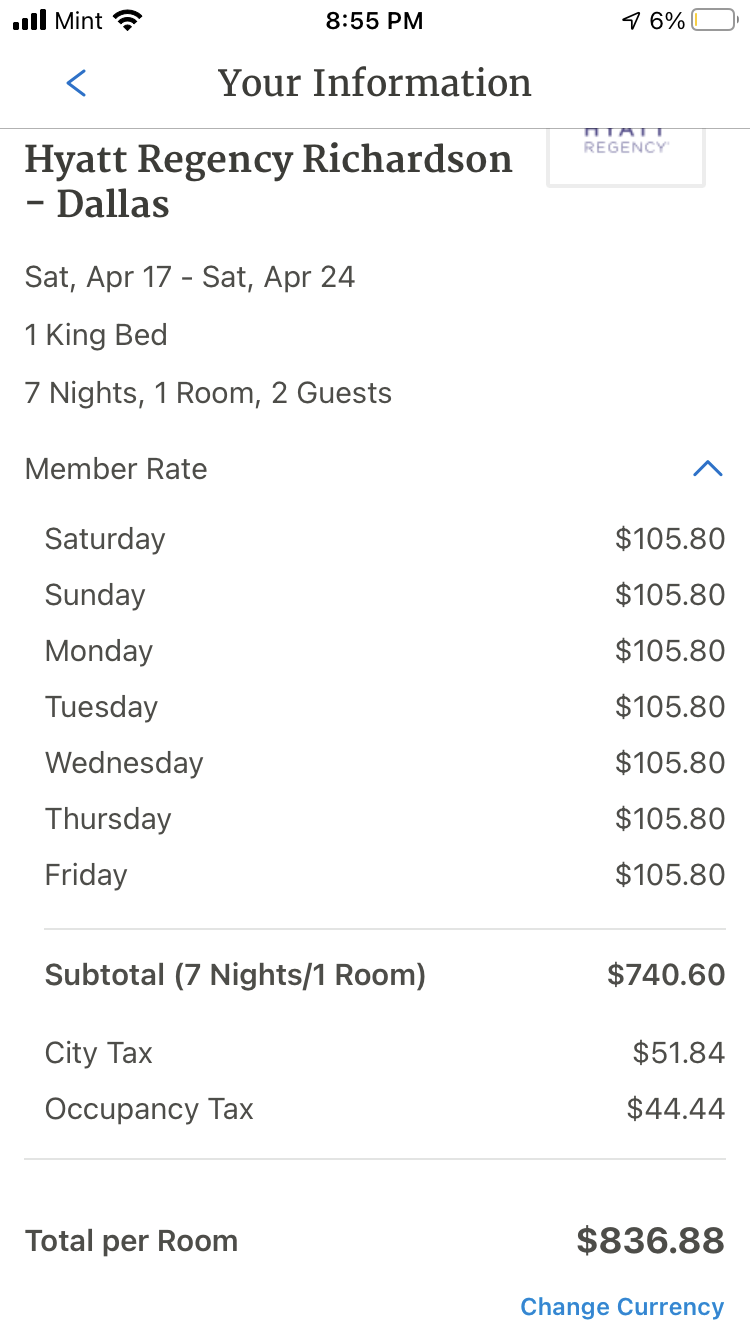Tap the cellular signal bars icon
750x1334 pixels.
30,21
